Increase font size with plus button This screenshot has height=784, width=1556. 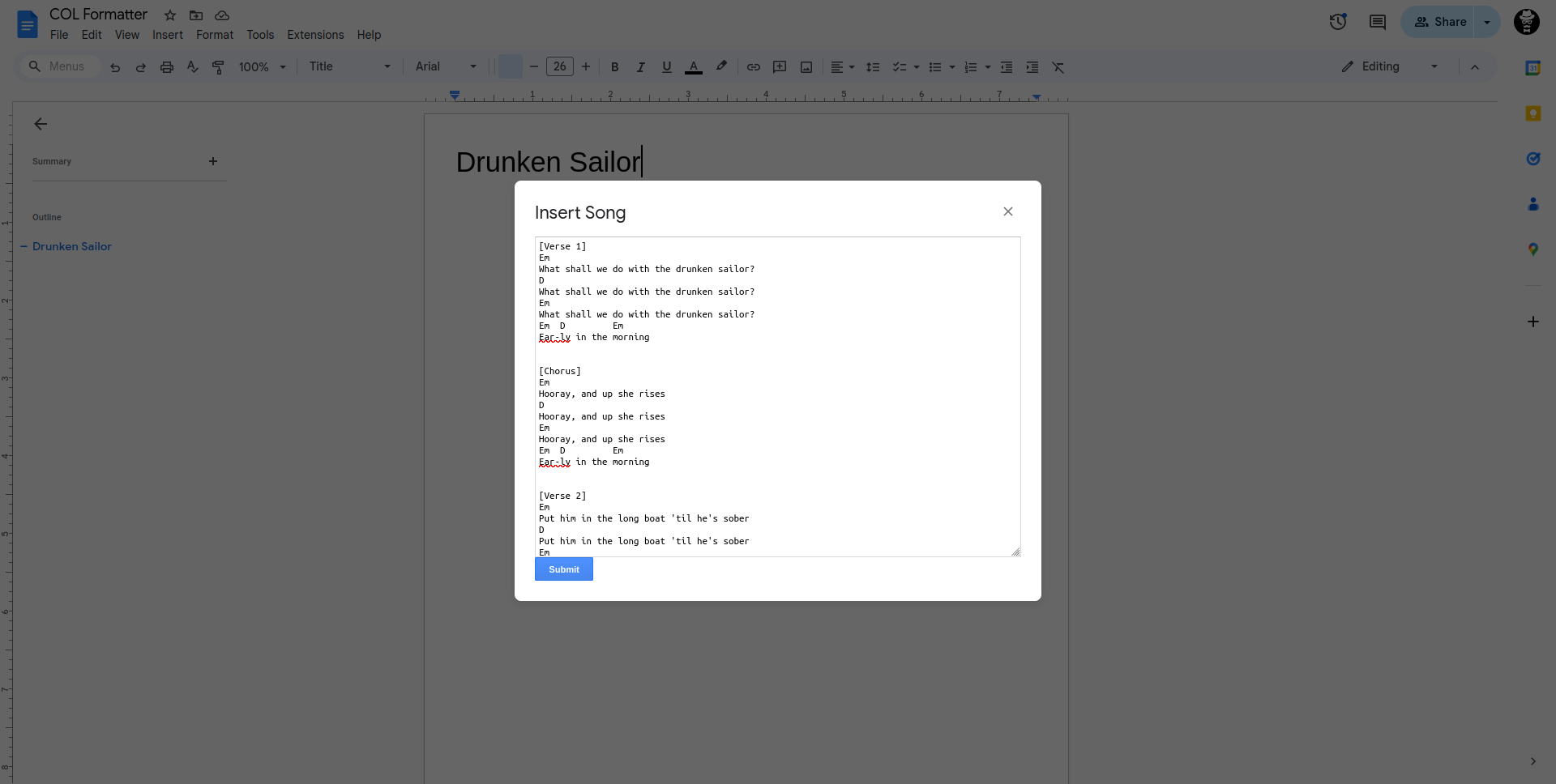tap(586, 66)
